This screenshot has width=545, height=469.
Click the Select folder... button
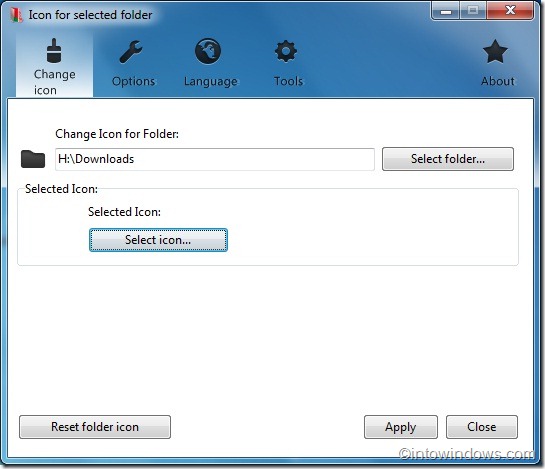click(448, 159)
